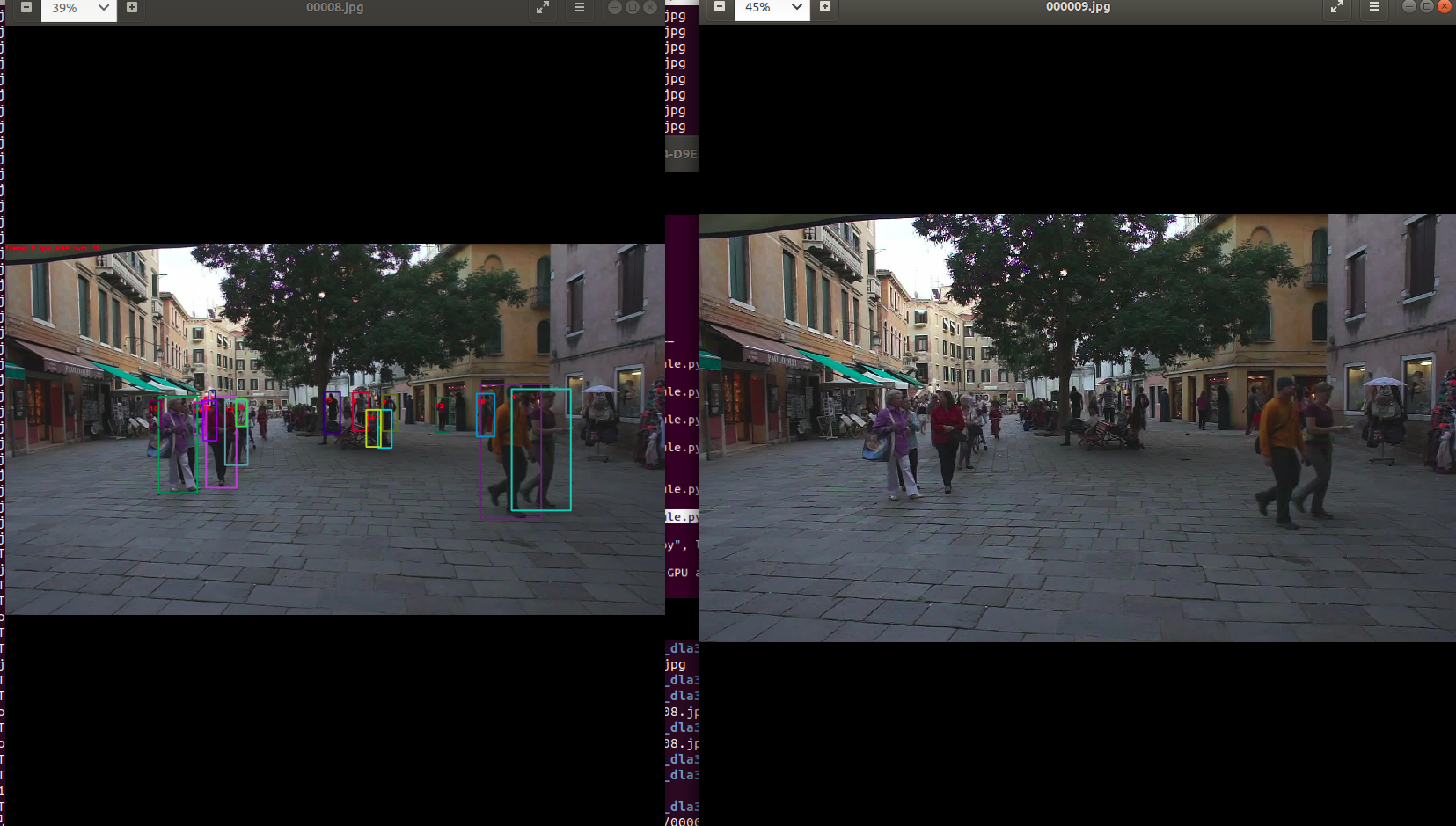Open the zoom level dropdown showing 45%

[x=796, y=7]
